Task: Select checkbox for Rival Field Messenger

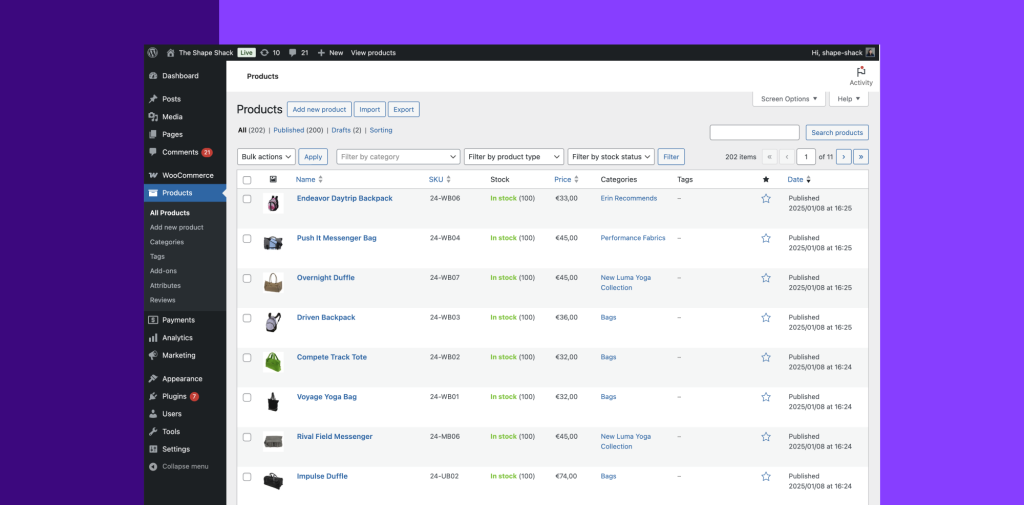Action: (x=247, y=437)
